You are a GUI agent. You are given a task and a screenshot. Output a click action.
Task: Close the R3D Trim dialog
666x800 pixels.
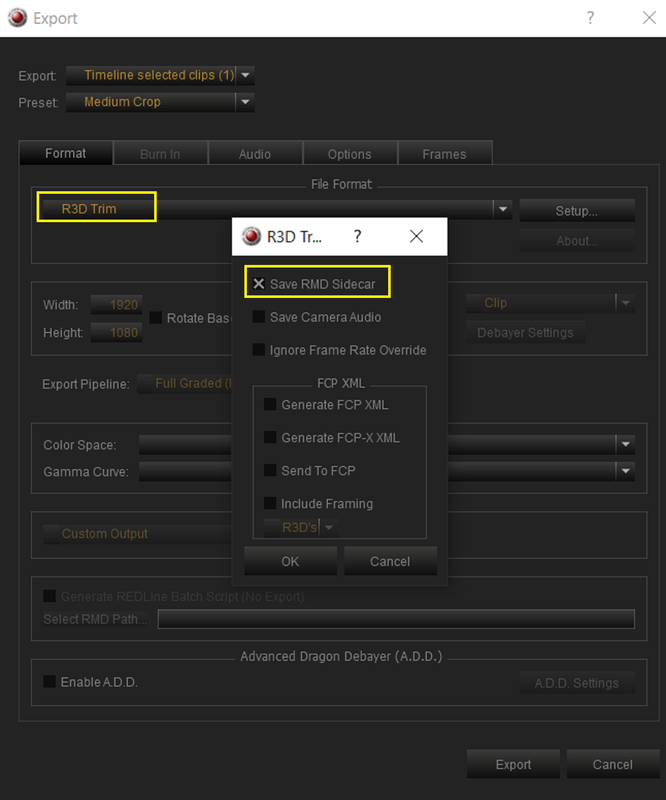point(416,236)
